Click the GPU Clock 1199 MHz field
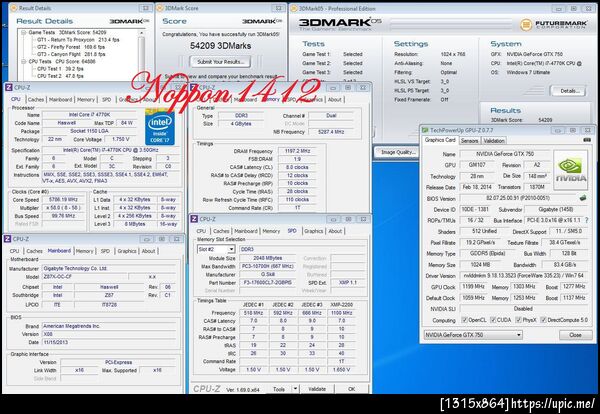Image resolution: width=600 pixels, height=414 pixels. (474, 286)
